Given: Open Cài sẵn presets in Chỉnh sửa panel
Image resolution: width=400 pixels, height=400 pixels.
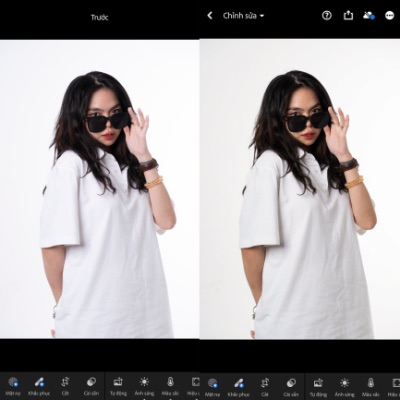Looking at the screenshot, I should (291, 387).
